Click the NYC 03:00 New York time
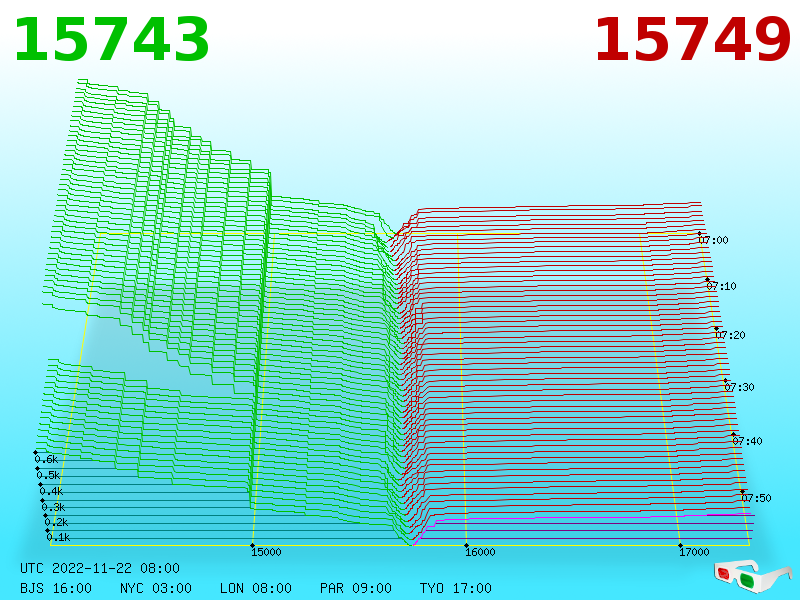The height and width of the screenshot is (600, 800). click(x=156, y=588)
